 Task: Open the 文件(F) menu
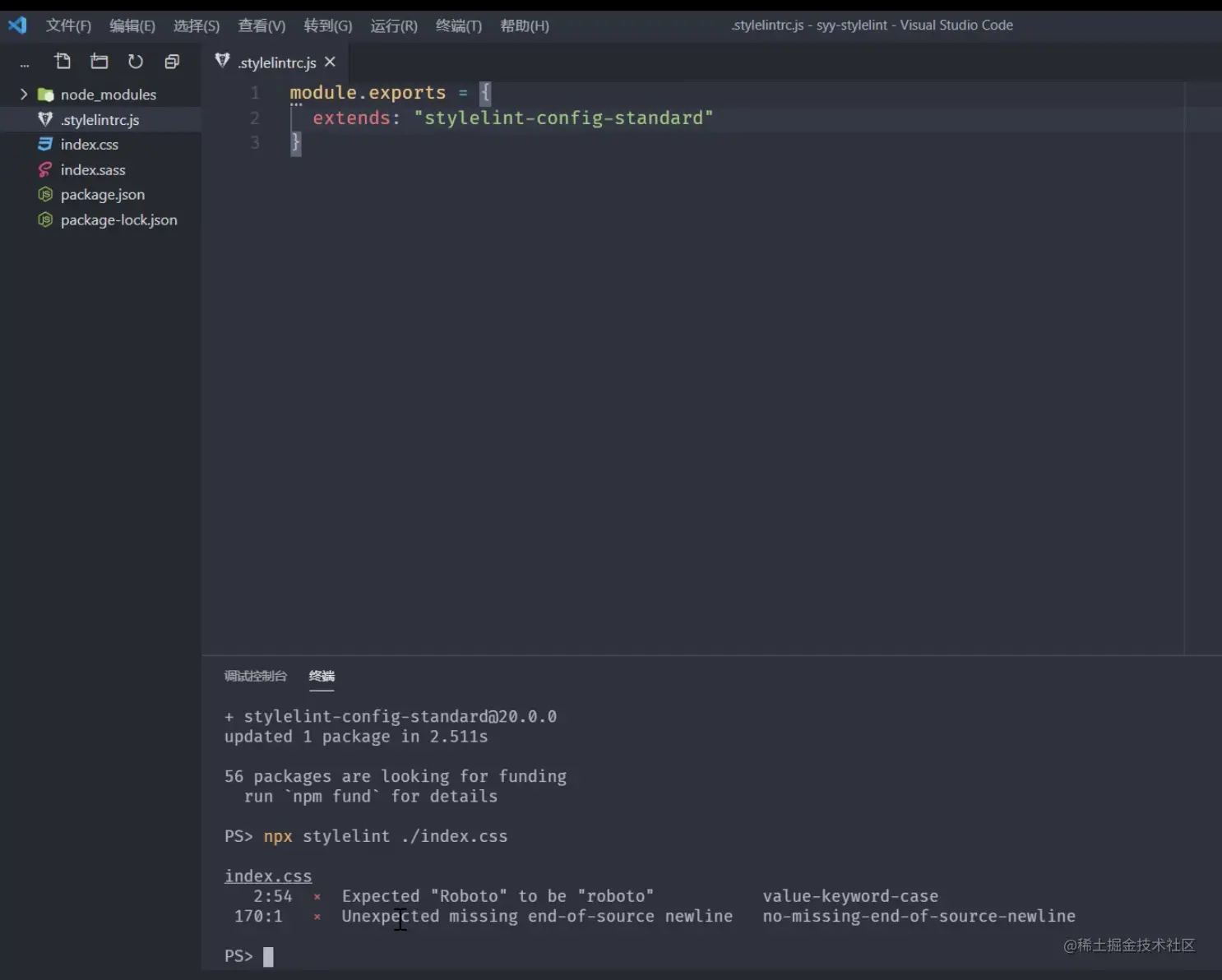(x=68, y=25)
